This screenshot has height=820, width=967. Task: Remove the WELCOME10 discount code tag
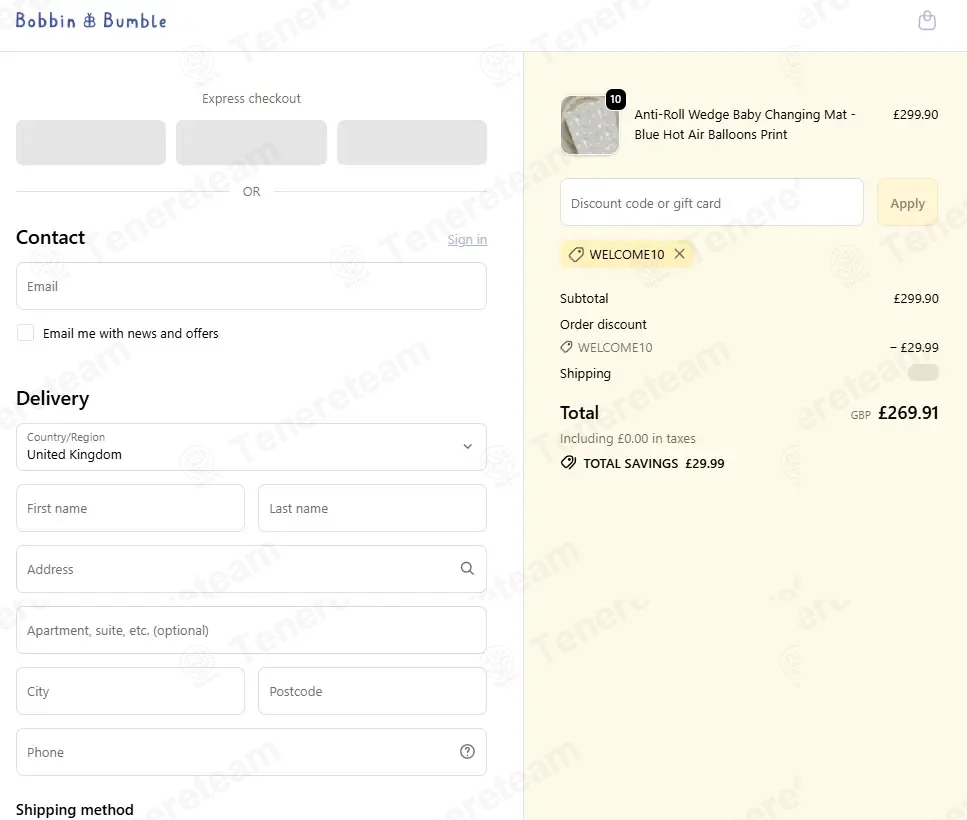pyautogui.click(x=680, y=254)
